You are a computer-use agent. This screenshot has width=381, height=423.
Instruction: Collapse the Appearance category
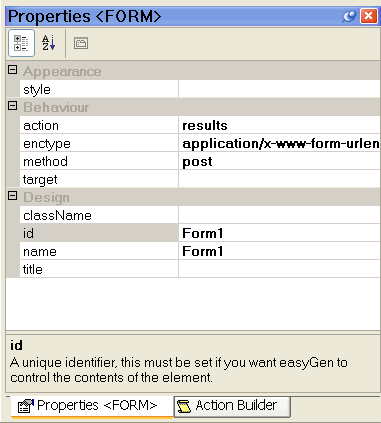13,70
